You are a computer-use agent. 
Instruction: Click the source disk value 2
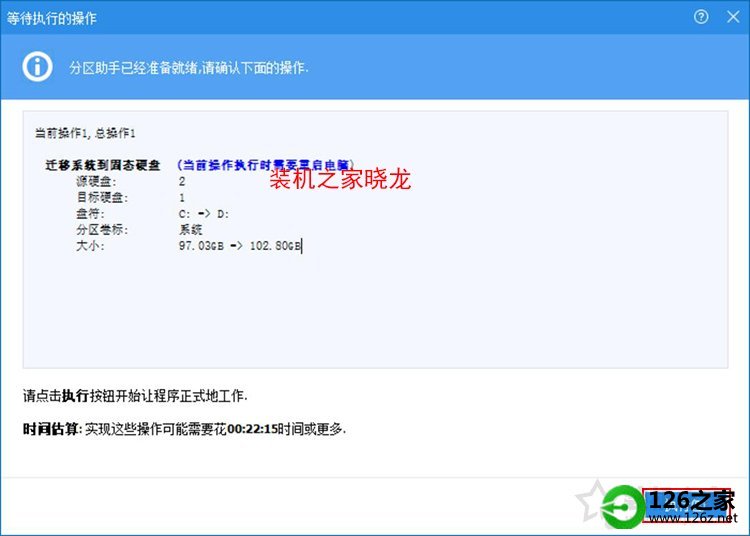182,182
